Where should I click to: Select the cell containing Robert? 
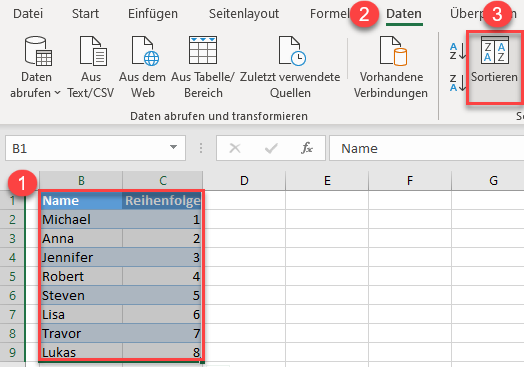pos(81,276)
